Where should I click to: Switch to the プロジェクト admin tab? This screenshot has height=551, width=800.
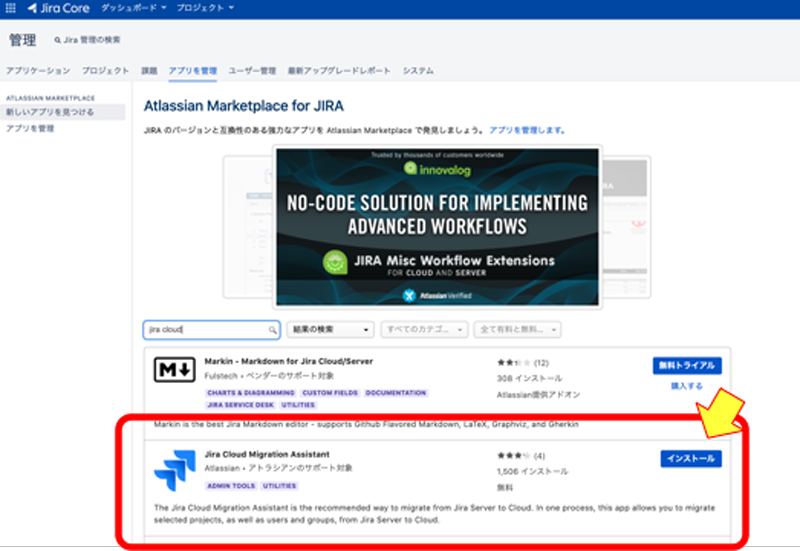pyautogui.click(x=106, y=71)
